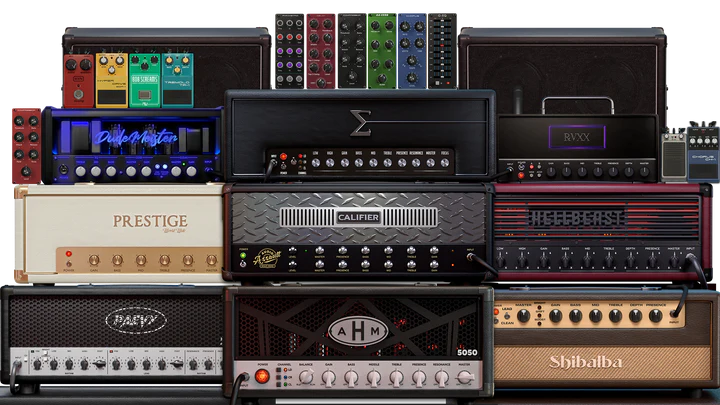Click the RVXX MASTER knob
The width and height of the screenshot is (720, 405).
644,172
